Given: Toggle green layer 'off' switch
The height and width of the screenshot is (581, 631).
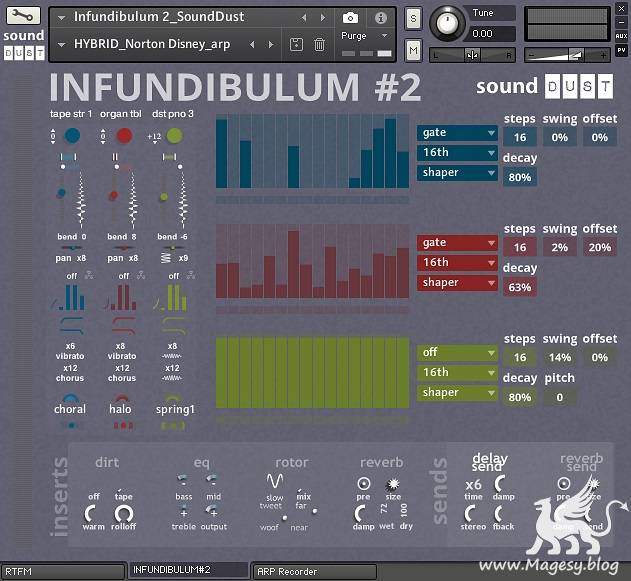Looking at the screenshot, I should (x=174, y=276).
